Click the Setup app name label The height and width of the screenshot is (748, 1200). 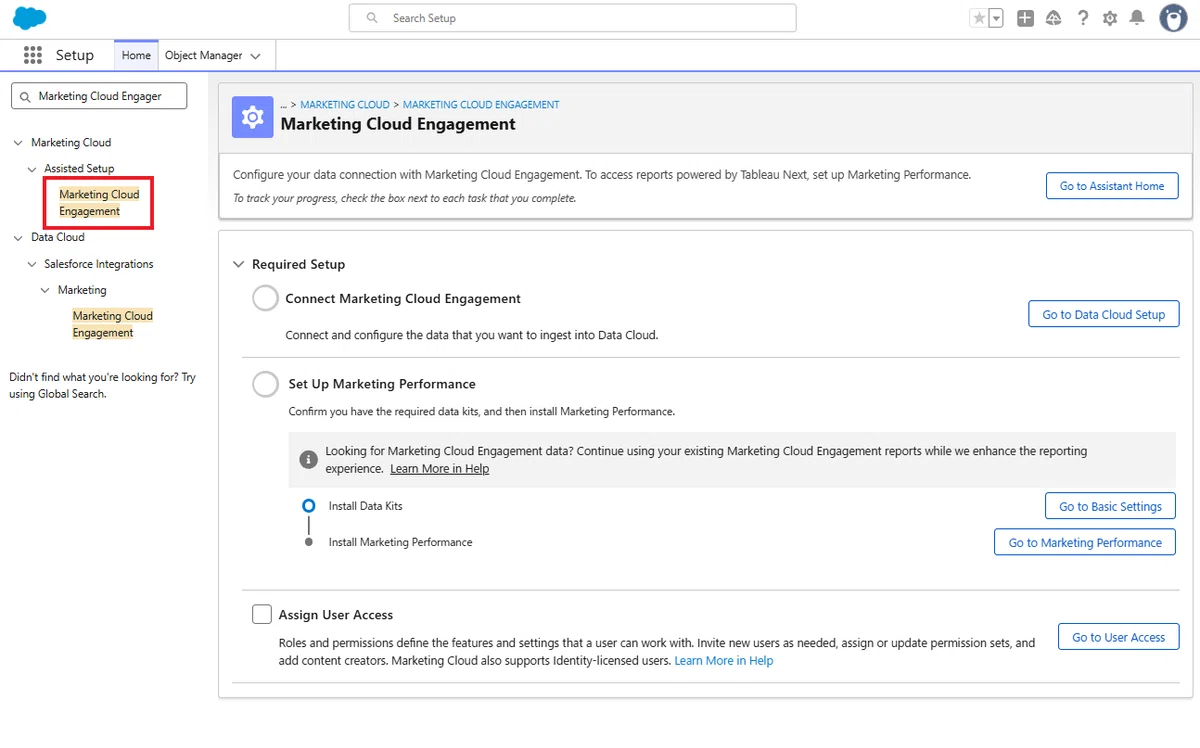click(75, 55)
